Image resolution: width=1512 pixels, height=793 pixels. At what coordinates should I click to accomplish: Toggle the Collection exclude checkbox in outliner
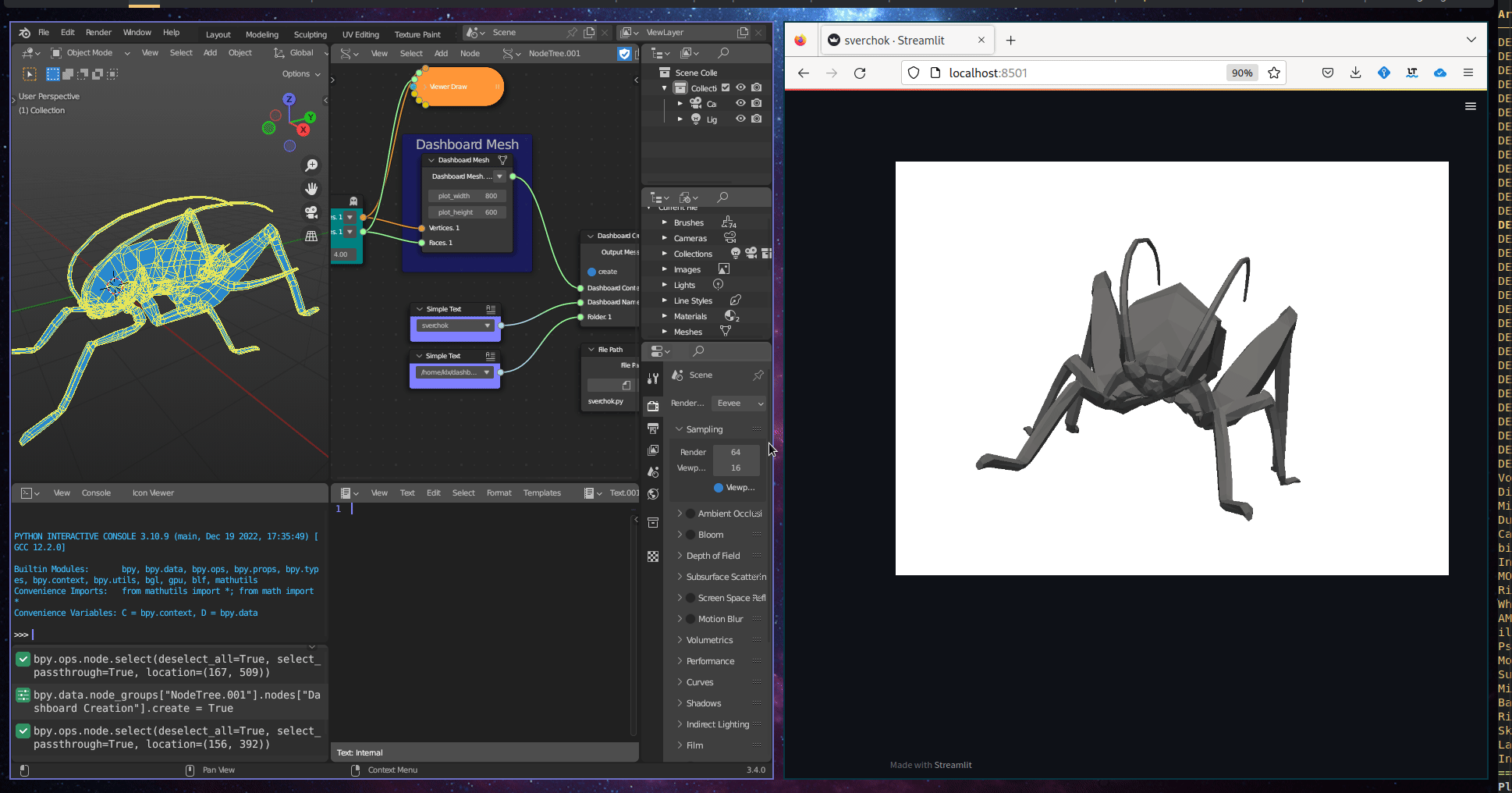[x=726, y=88]
